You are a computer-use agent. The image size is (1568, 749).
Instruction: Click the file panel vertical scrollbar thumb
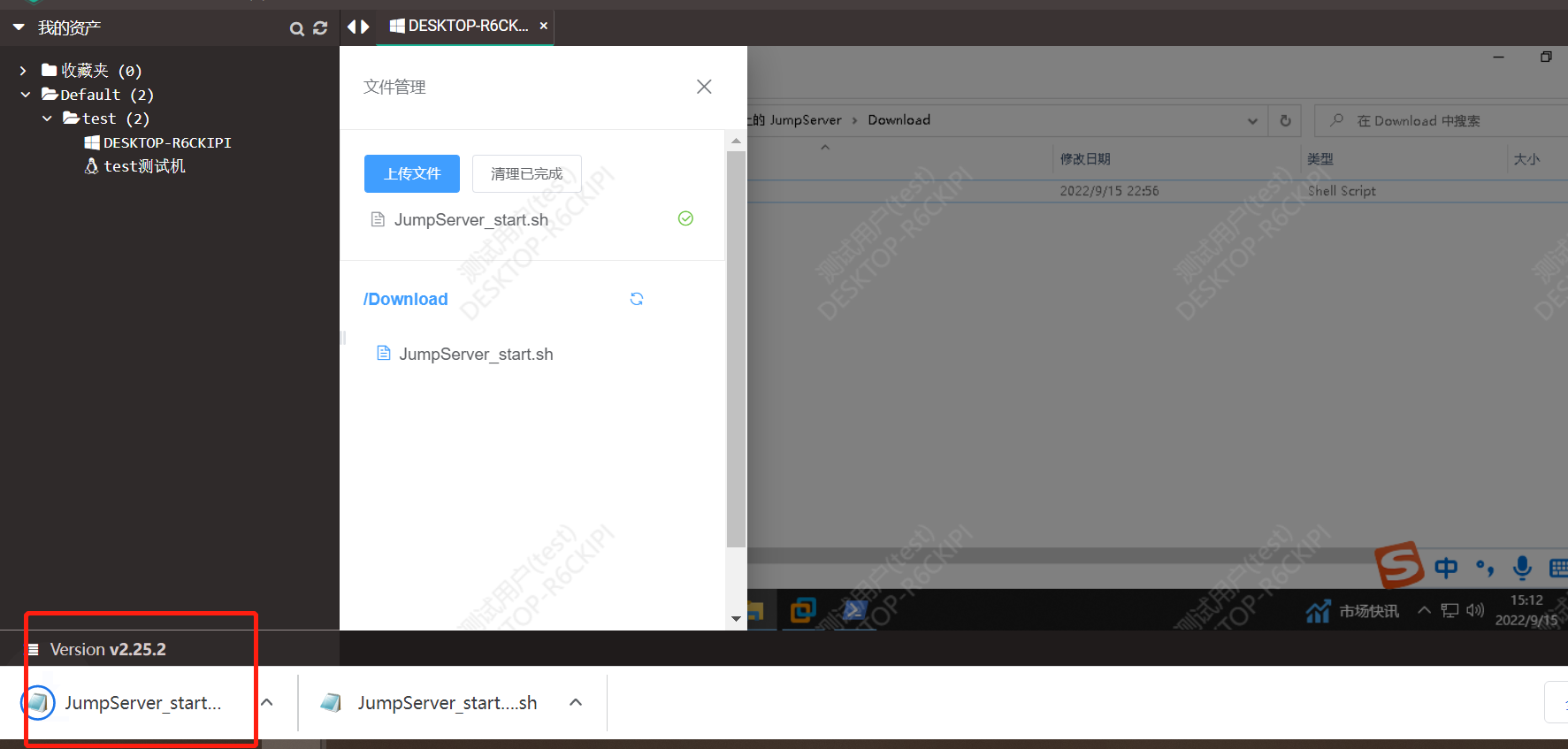[736, 349]
